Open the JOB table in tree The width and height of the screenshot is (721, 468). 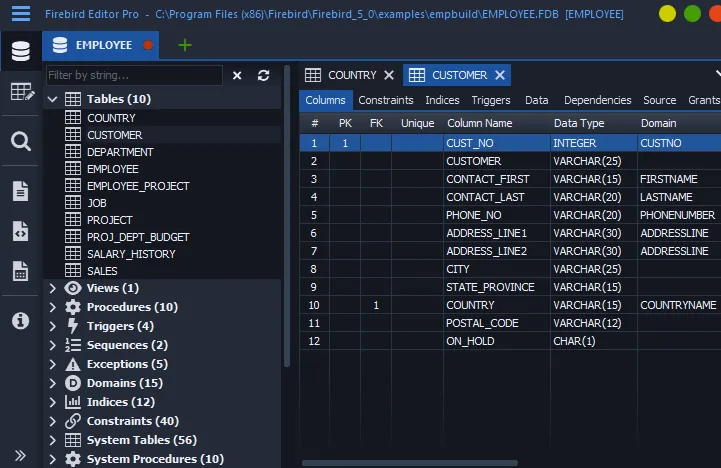[x=97, y=203]
